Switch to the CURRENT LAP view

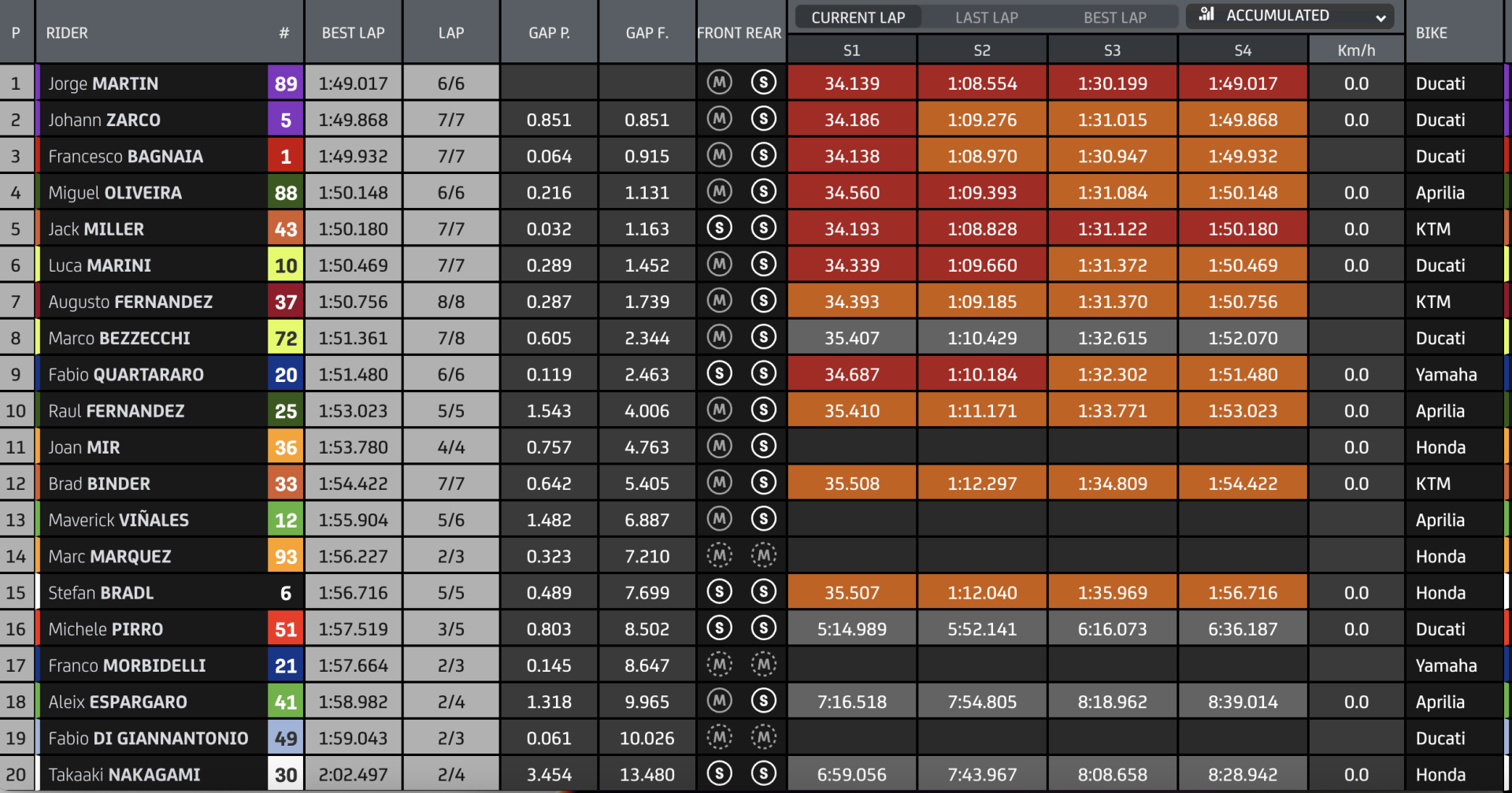(858, 17)
